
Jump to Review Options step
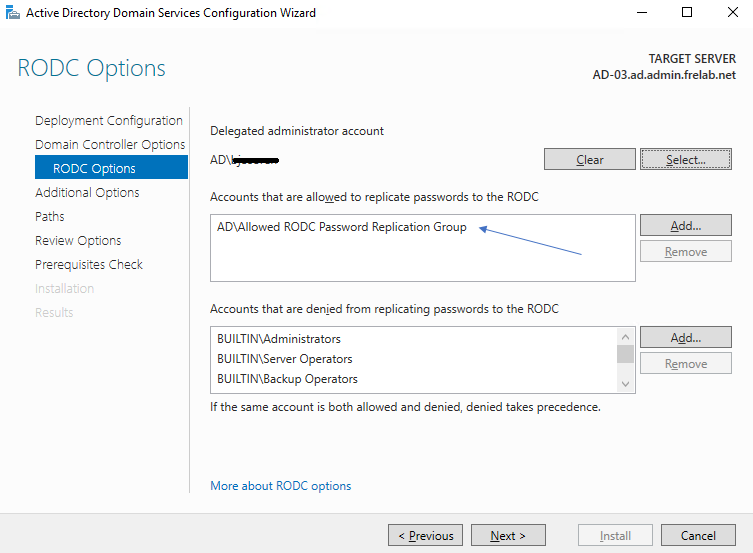78,241
